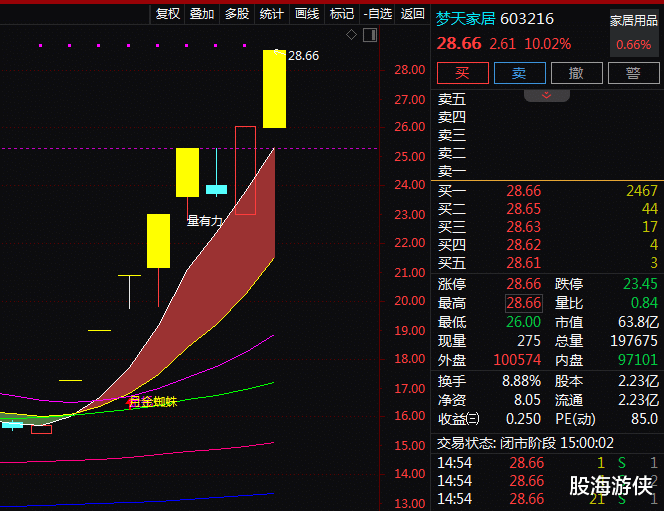Click stock code 603216
Screen dimensions: 664x511
click(527, 19)
